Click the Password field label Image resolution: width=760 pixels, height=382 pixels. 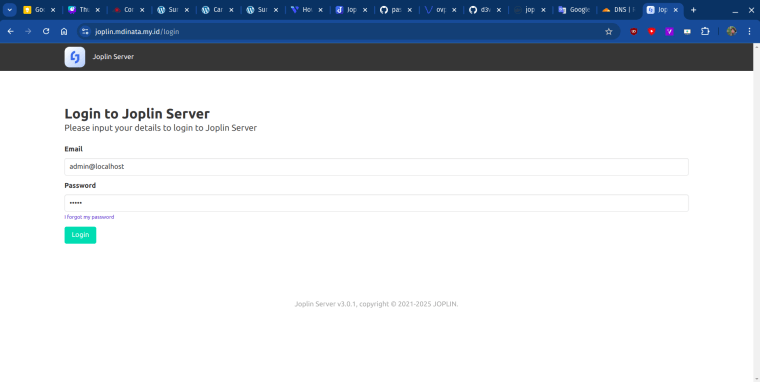[80, 185]
